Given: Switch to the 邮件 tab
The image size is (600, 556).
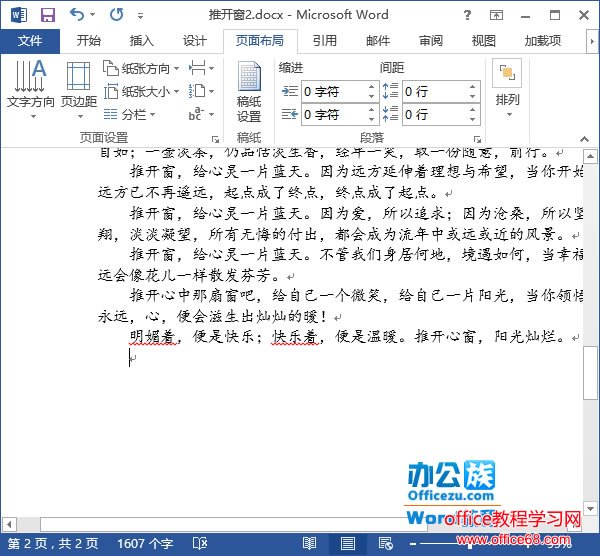Looking at the screenshot, I should click(378, 41).
